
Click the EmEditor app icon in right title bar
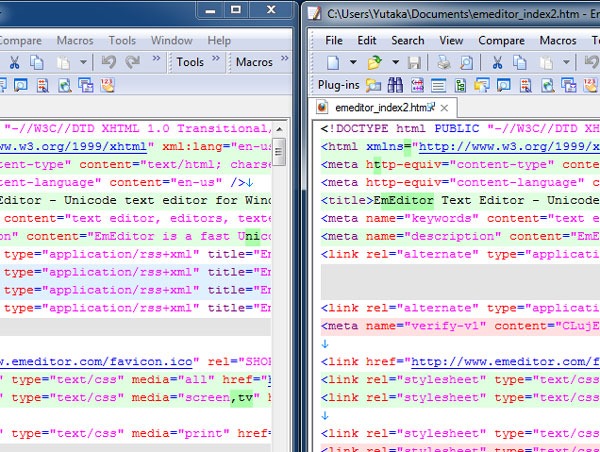click(314, 13)
